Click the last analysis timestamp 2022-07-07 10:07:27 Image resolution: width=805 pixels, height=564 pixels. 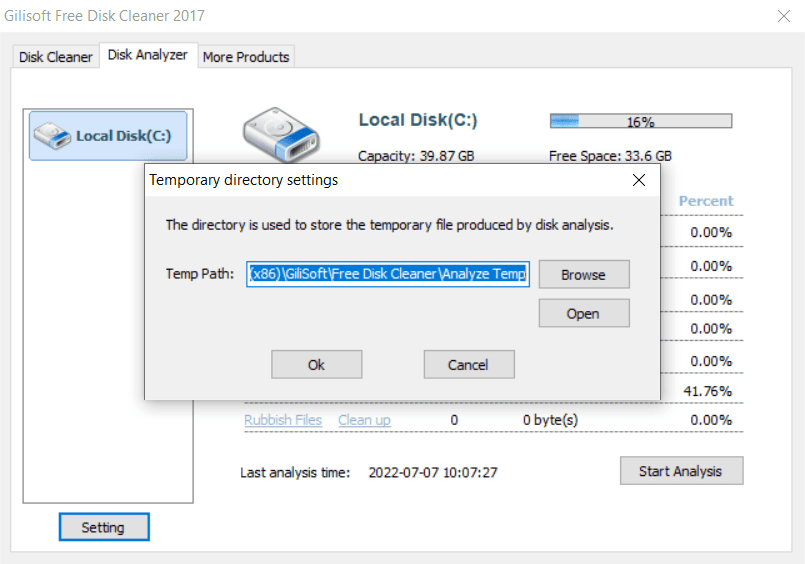click(x=433, y=472)
